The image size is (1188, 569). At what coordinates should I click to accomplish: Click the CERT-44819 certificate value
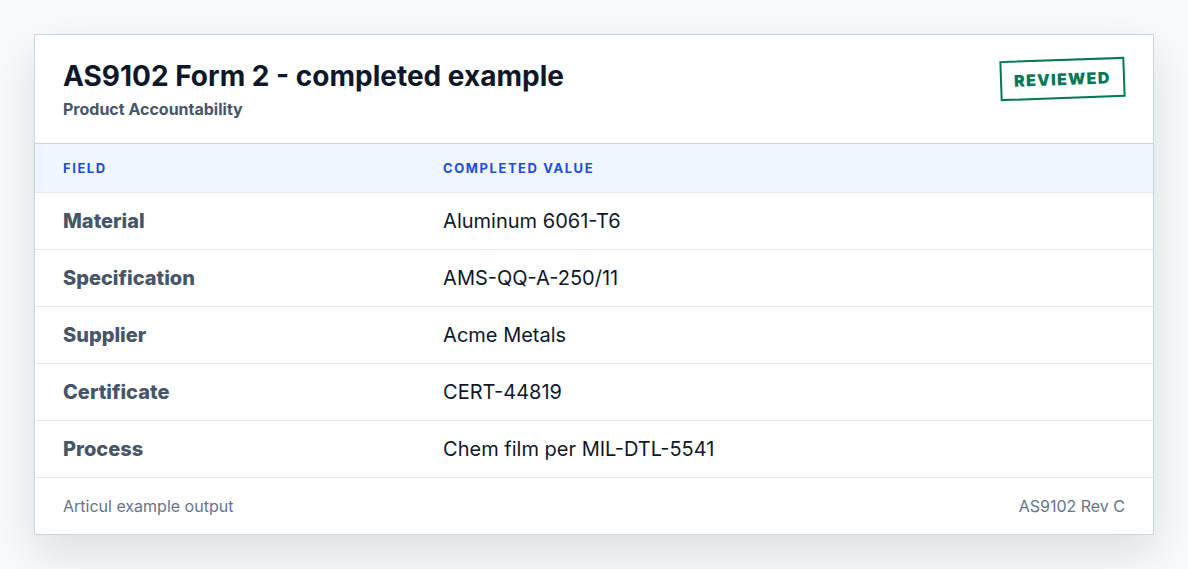click(502, 392)
